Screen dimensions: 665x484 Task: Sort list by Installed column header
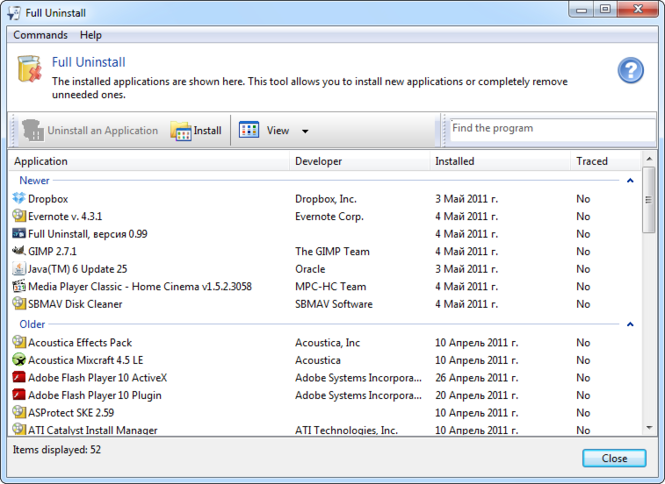tap(499, 161)
